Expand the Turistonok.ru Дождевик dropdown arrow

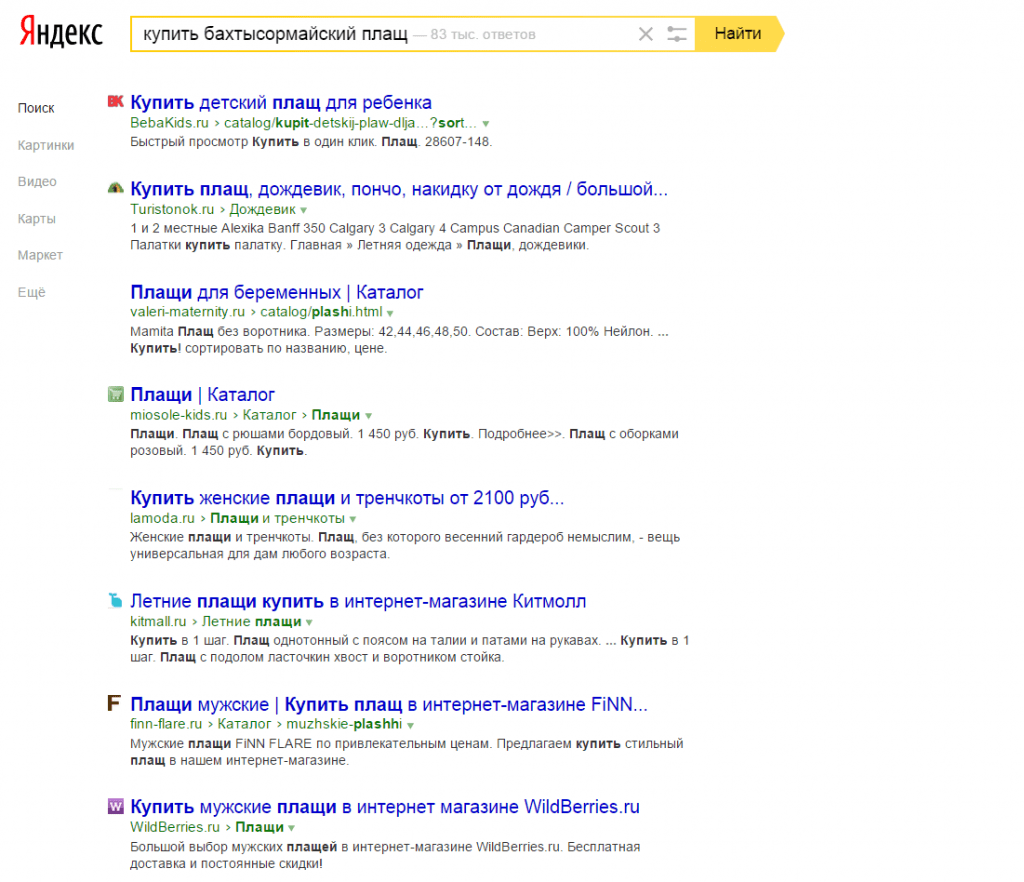pos(304,210)
